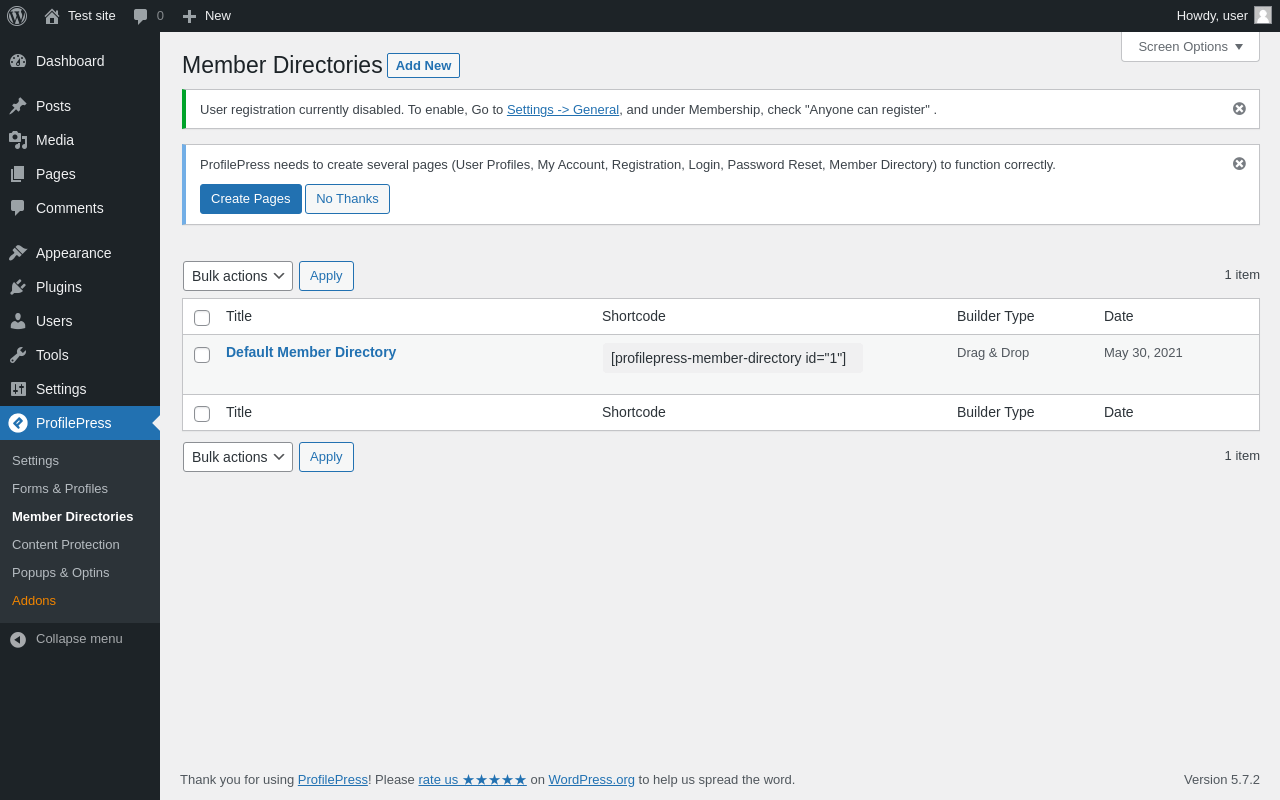This screenshot has width=1280, height=800.
Task: Click the Test site name in admin bar
Action: 92,16
